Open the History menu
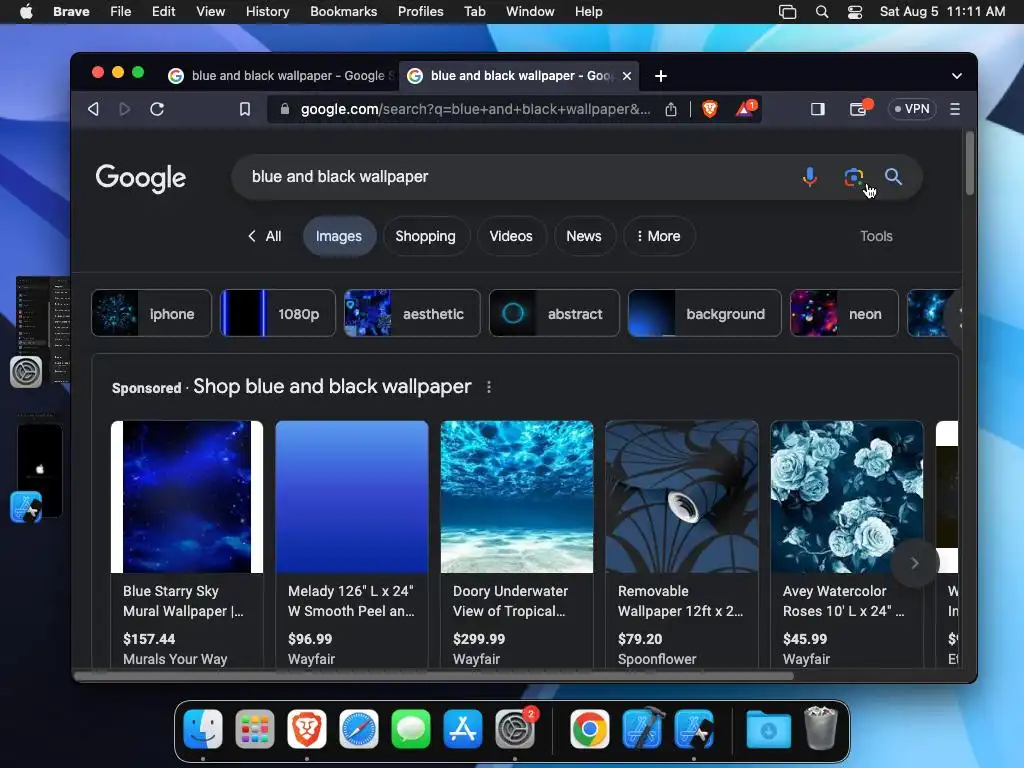This screenshot has width=1024, height=768. coord(268,12)
